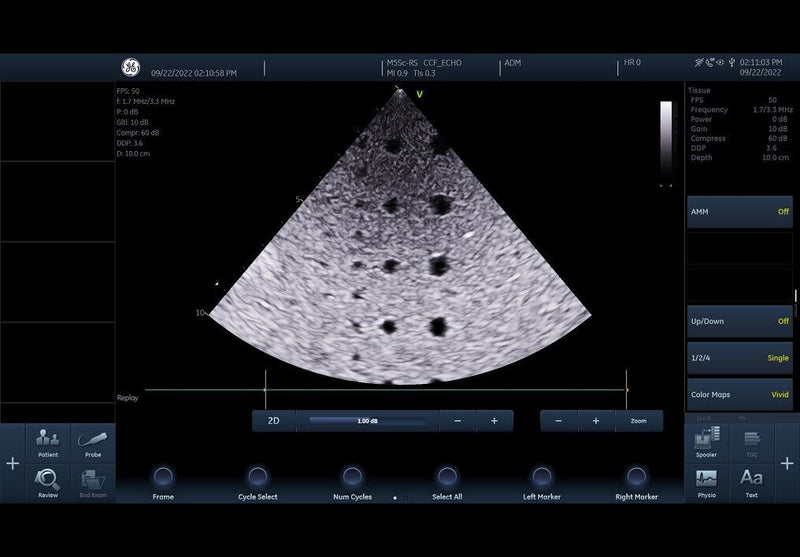
Task: Open the Physio trace icon
Action: pyautogui.click(x=707, y=481)
